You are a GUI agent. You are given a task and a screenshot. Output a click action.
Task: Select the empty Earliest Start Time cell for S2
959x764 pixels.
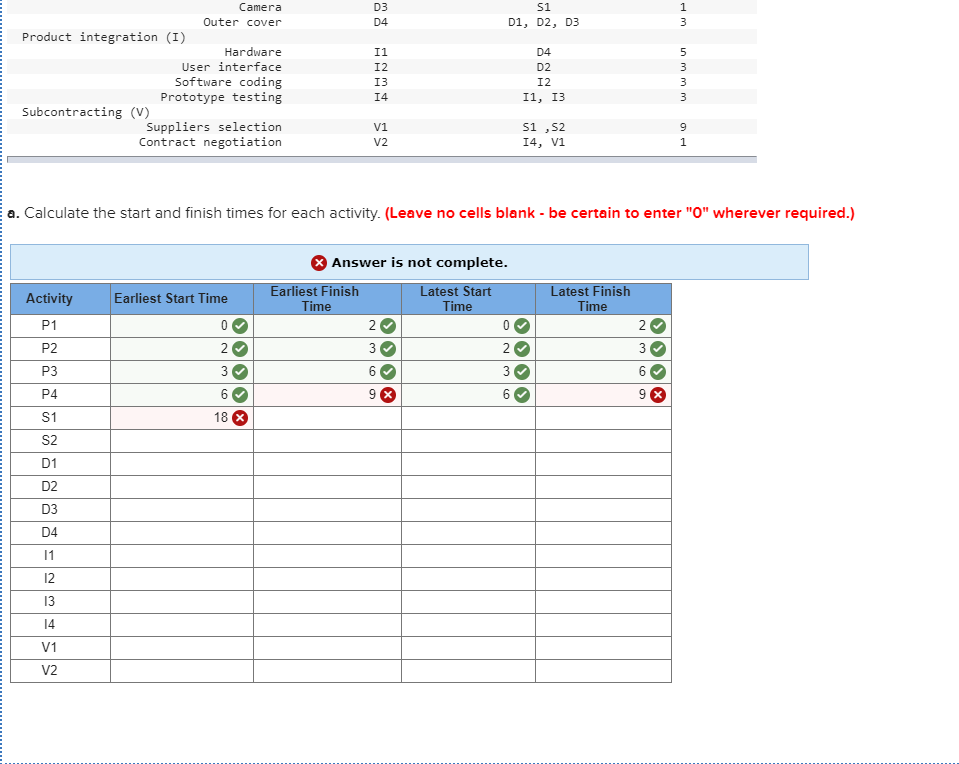(180, 440)
